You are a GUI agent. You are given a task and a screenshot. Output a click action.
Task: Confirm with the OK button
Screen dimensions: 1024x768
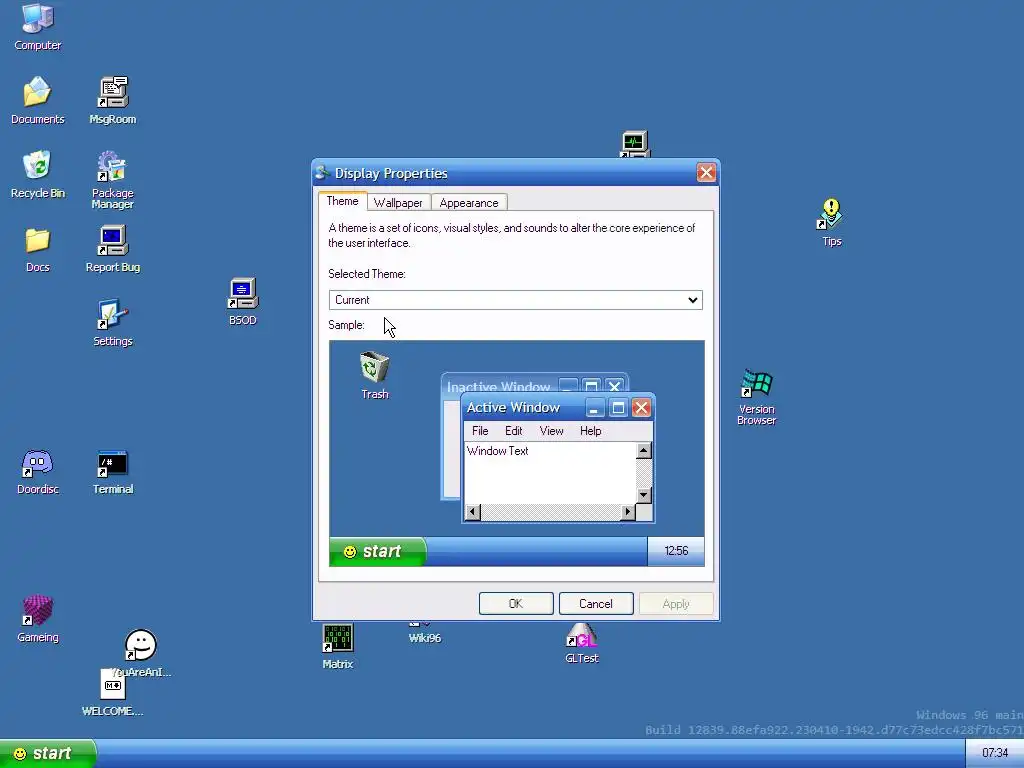[516, 603]
